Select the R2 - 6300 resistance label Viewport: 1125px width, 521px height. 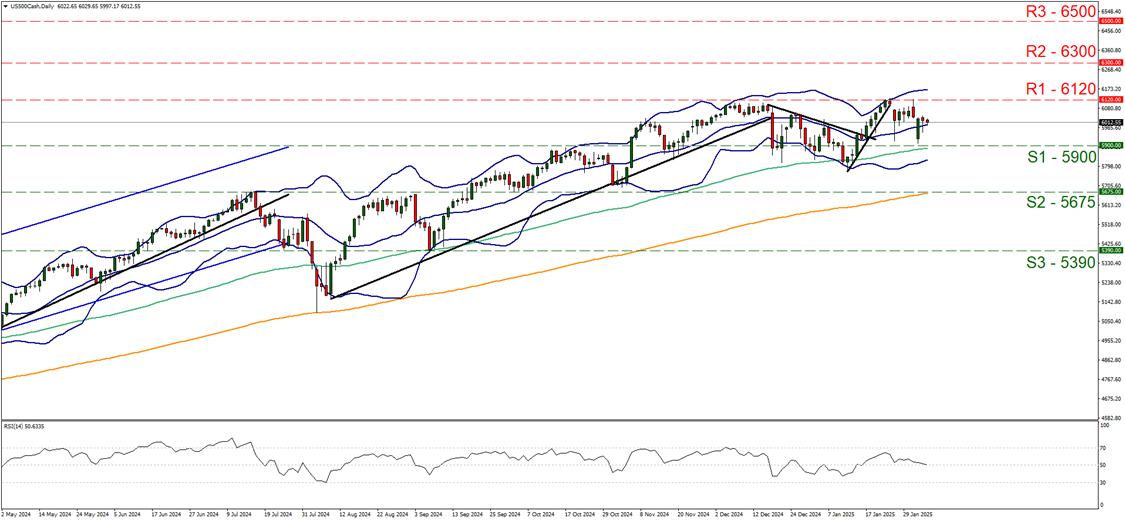click(x=1057, y=51)
